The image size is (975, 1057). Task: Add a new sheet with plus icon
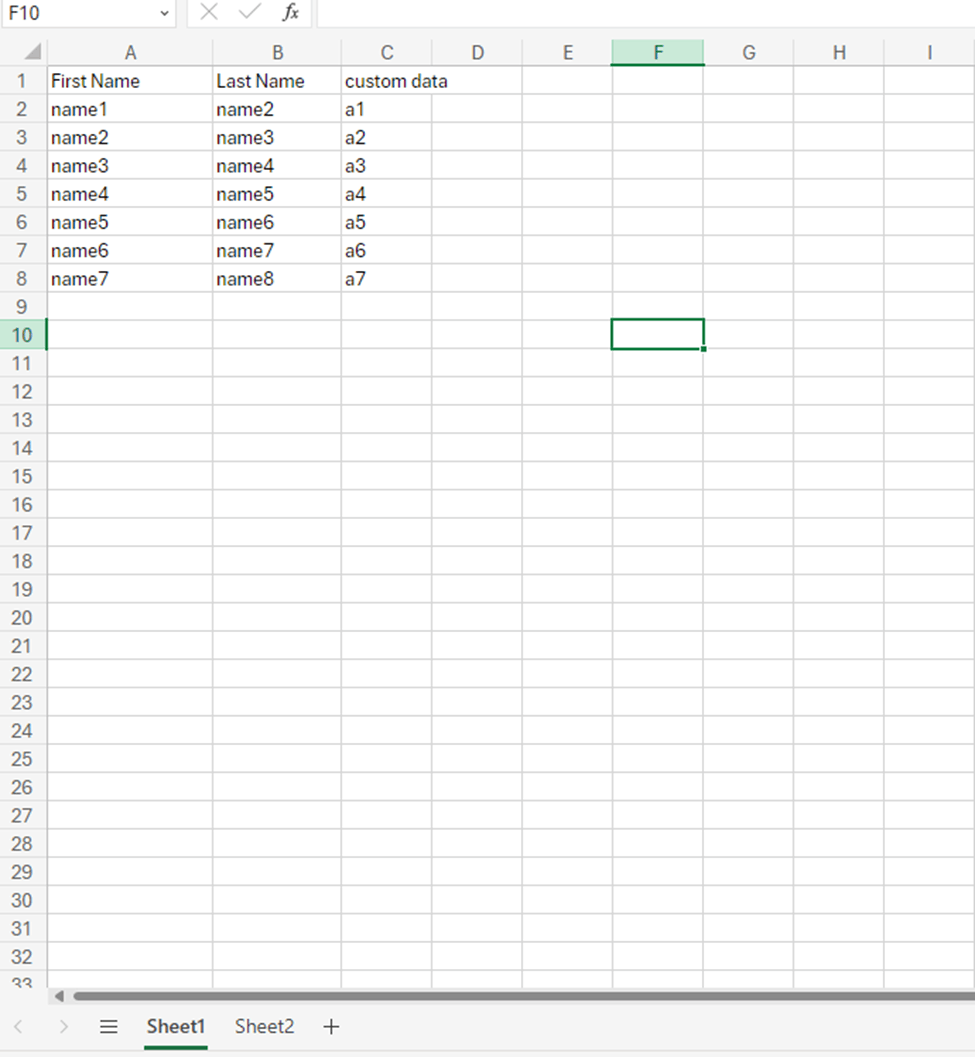(331, 1027)
